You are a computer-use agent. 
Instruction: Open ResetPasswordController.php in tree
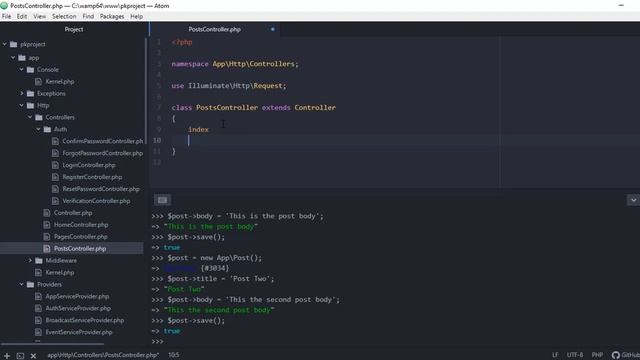pos(101,189)
